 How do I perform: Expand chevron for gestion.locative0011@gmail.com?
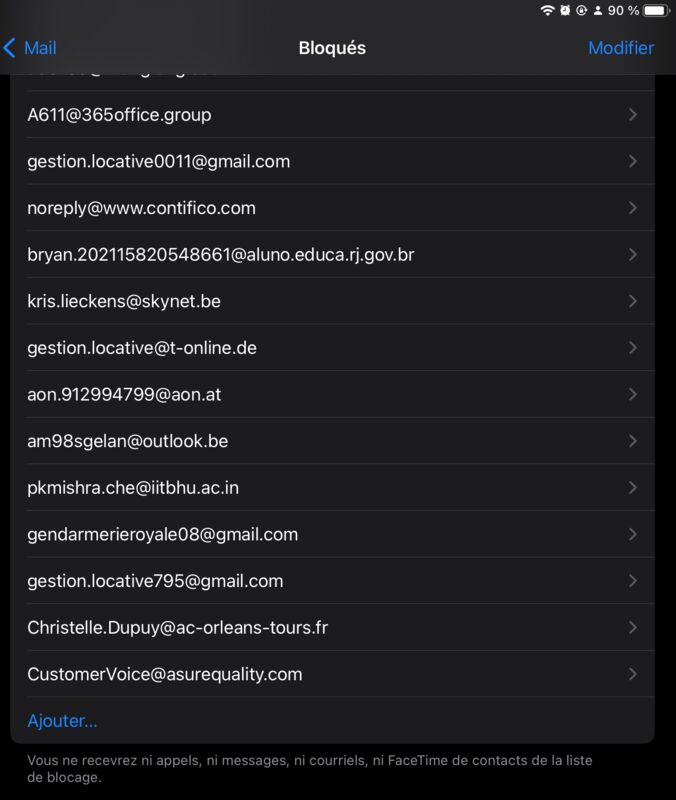pos(633,161)
